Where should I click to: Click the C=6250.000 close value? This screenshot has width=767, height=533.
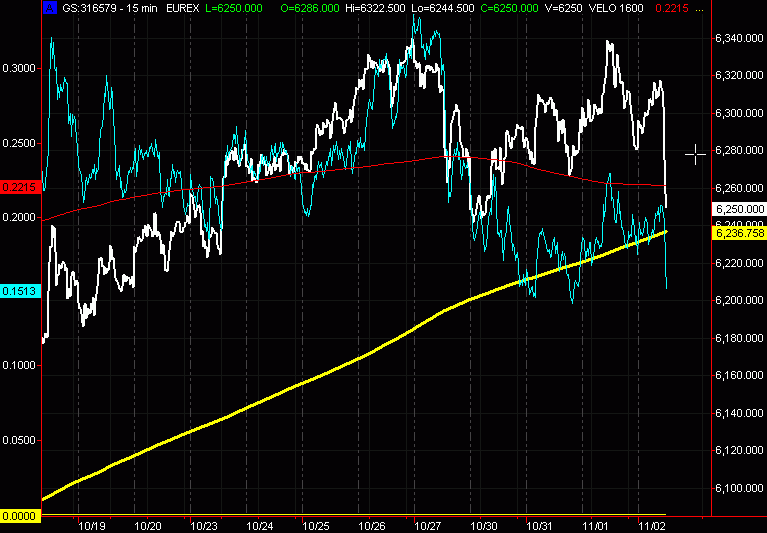pos(510,8)
